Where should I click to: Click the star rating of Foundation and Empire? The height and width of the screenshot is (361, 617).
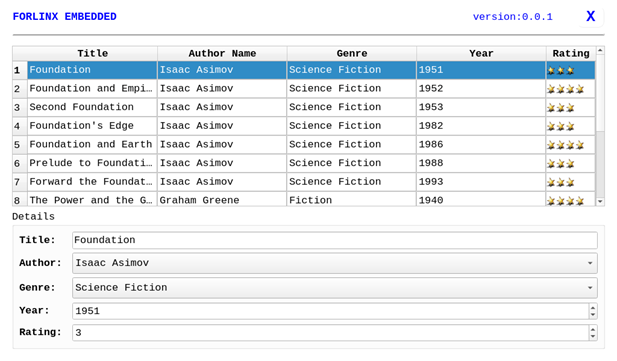pyautogui.click(x=571, y=89)
